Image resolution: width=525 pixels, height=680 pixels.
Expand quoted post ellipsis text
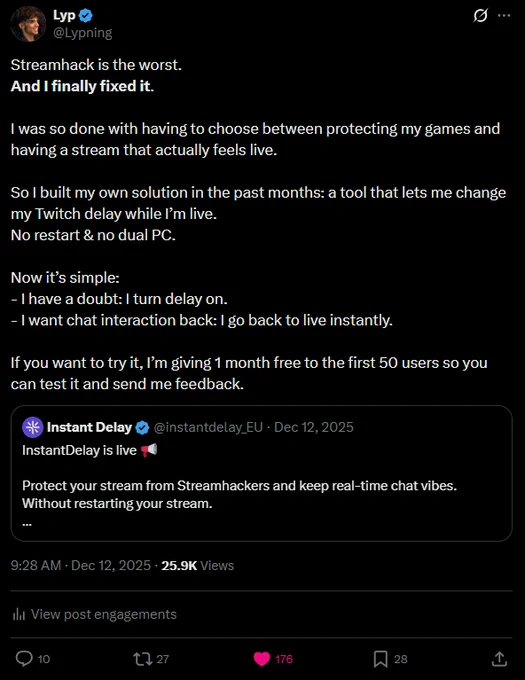click(27, 523)
